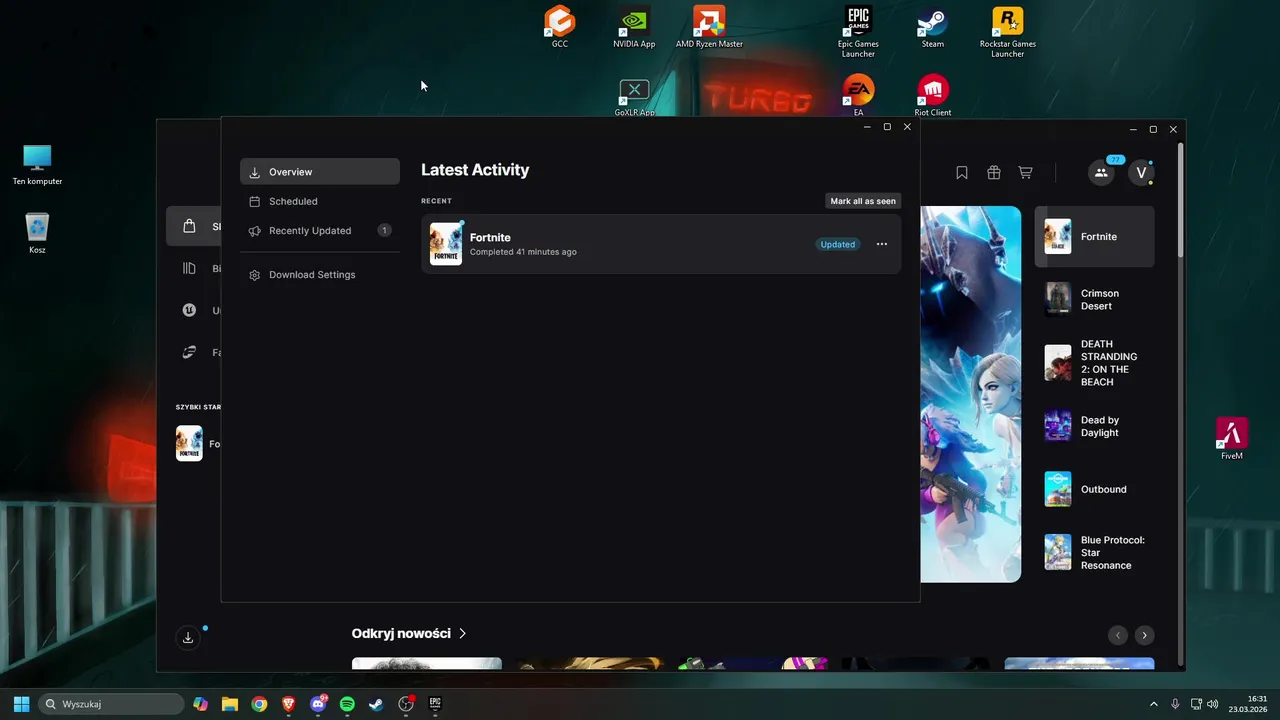This screenshot has width=1280, height=720.
Task: Click the featured Fortnite banner artwork
Action: point(970,394)
